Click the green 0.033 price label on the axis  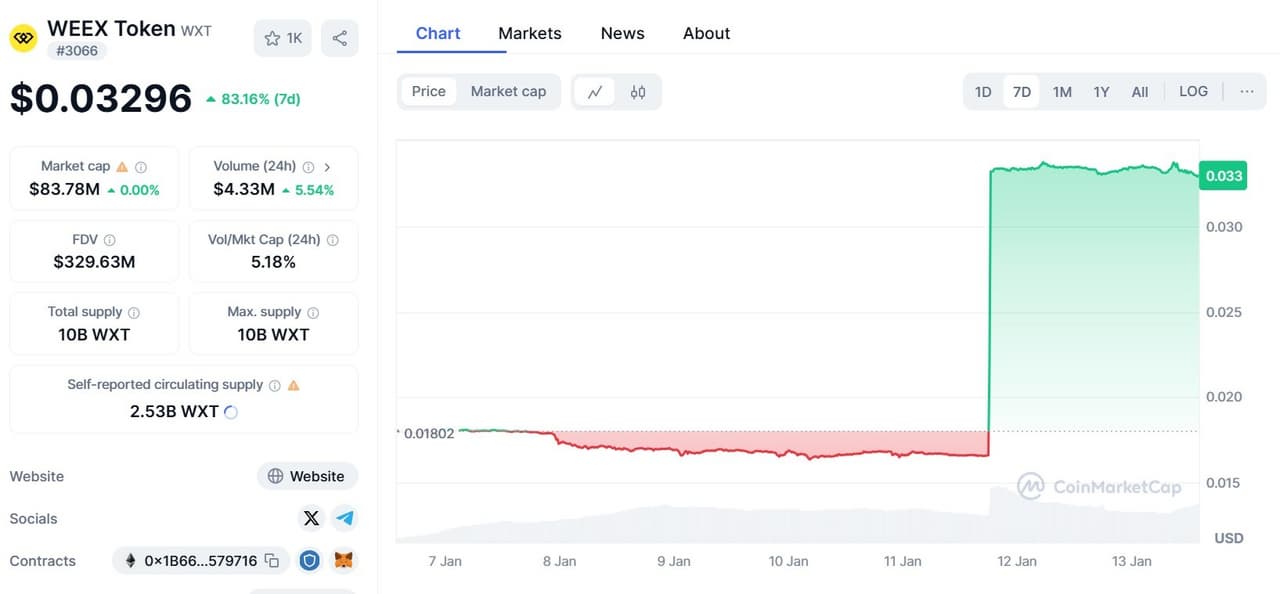tap(1223, 175)
